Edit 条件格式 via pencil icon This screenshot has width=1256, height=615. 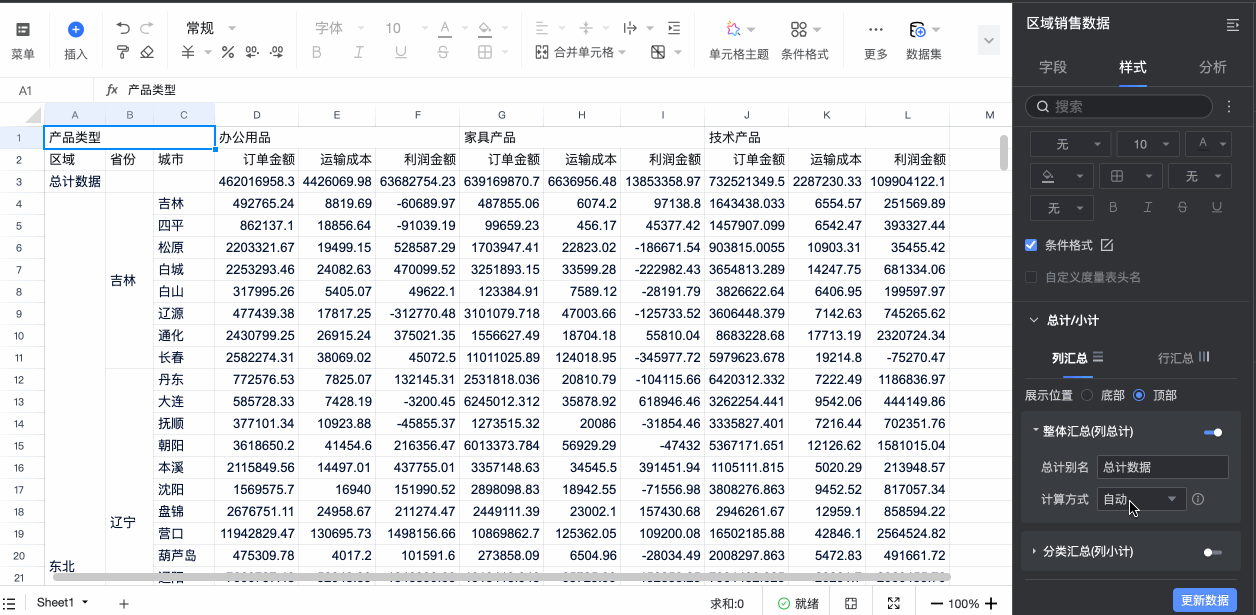point(1107,245)
